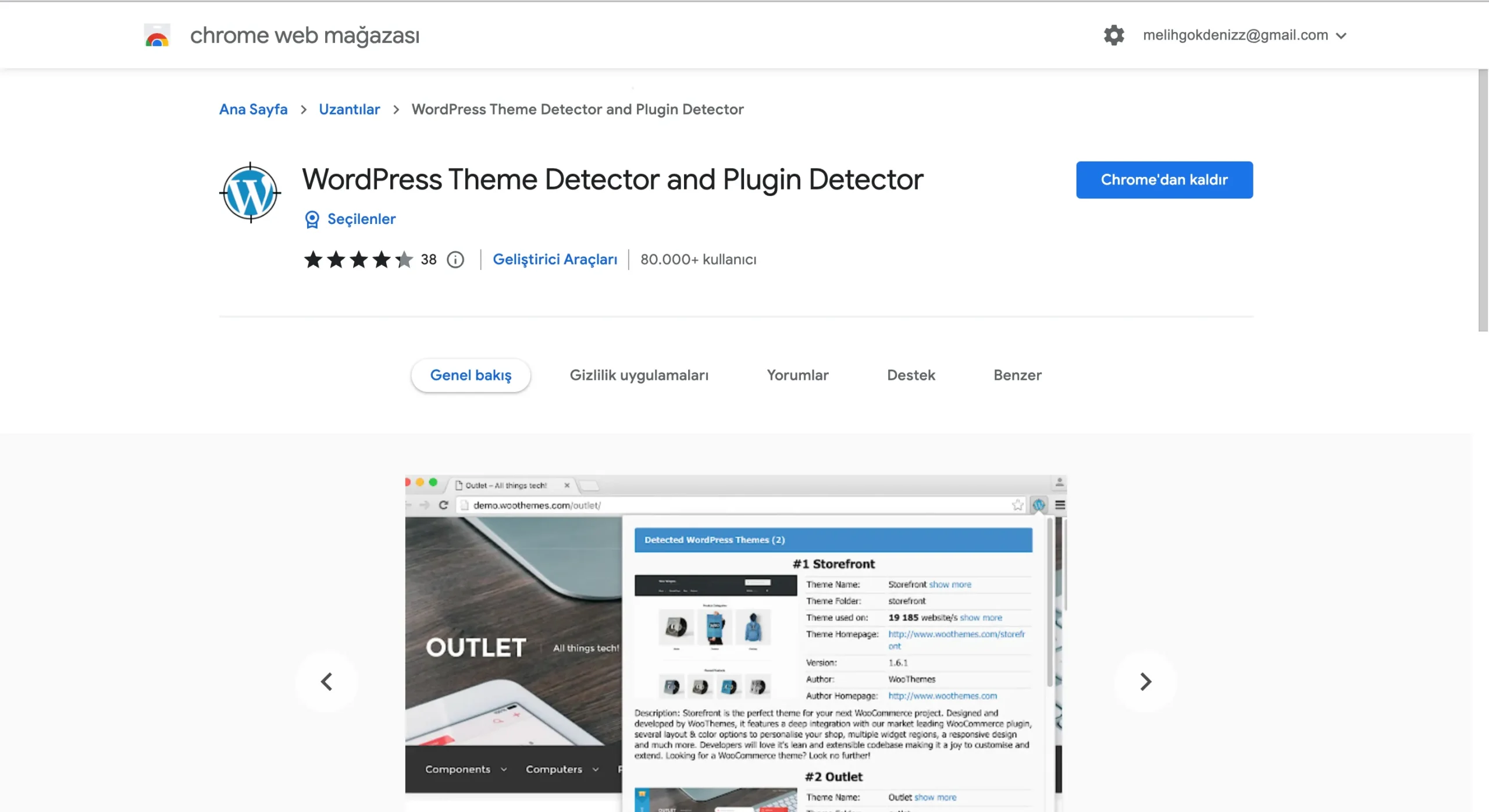Viewport: 1489px width, 812px height.
Task: Open the Seçilenler link
Action: click(x=361, y=219)
